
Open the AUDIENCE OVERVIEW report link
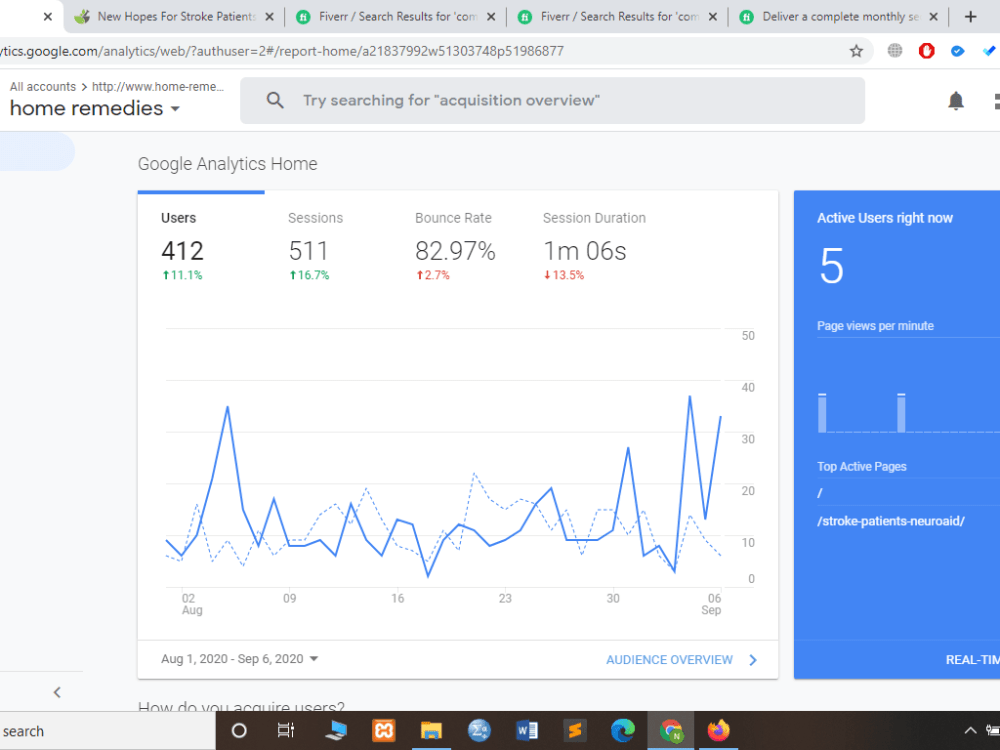(x=669, y=660)
